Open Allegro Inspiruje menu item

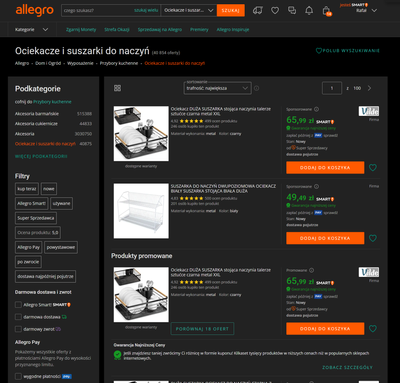(x=233, y=30)
